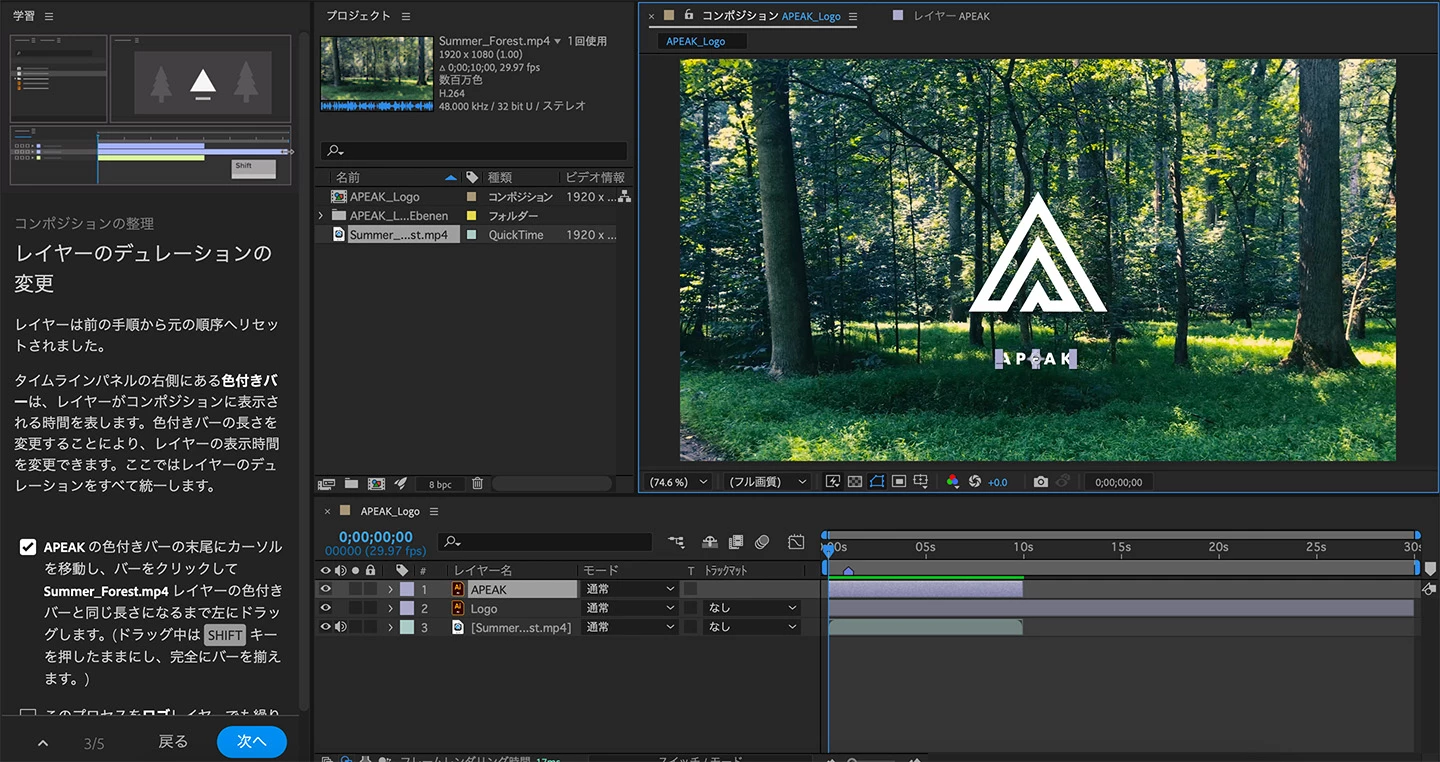Click the Summer_Forest layer label color swatch
Screen dimensions: 1440x762
pyautogui.click(x=407, y=627)
